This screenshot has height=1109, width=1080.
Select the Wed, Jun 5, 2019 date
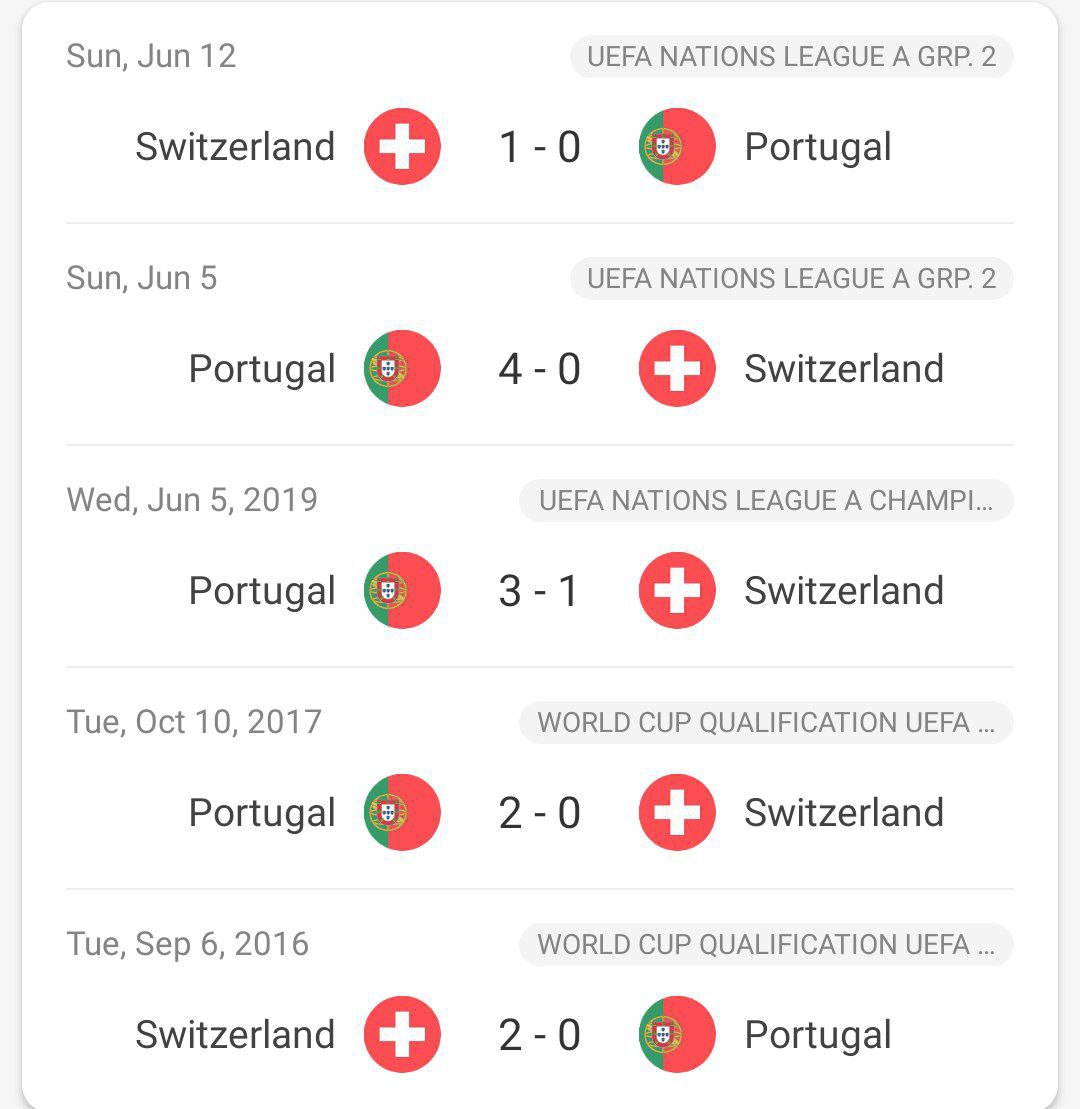pyautogui.click(x=192, y=500)
